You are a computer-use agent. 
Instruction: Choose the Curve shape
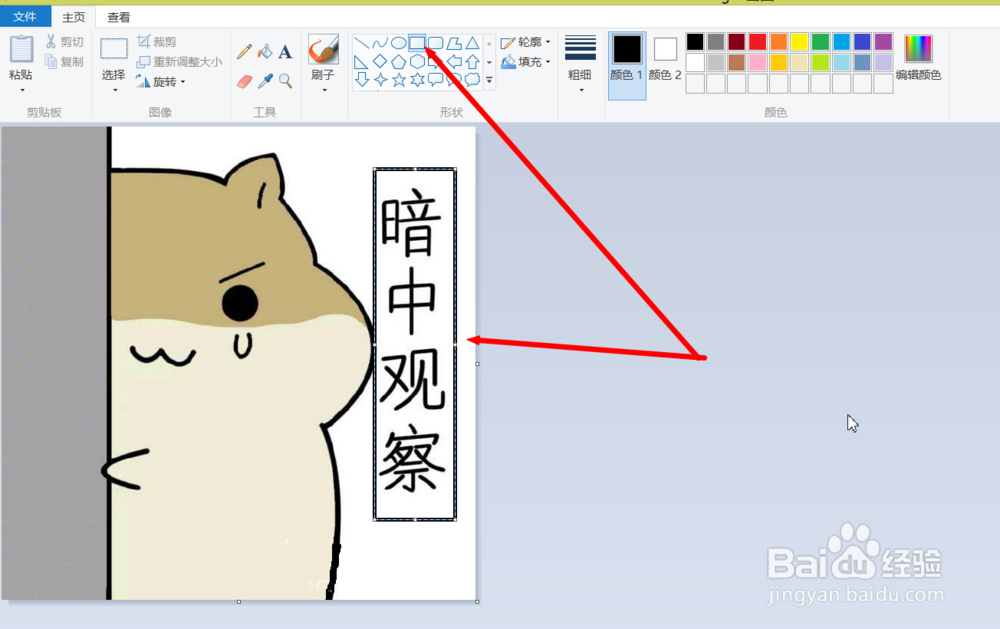[380, 43]
